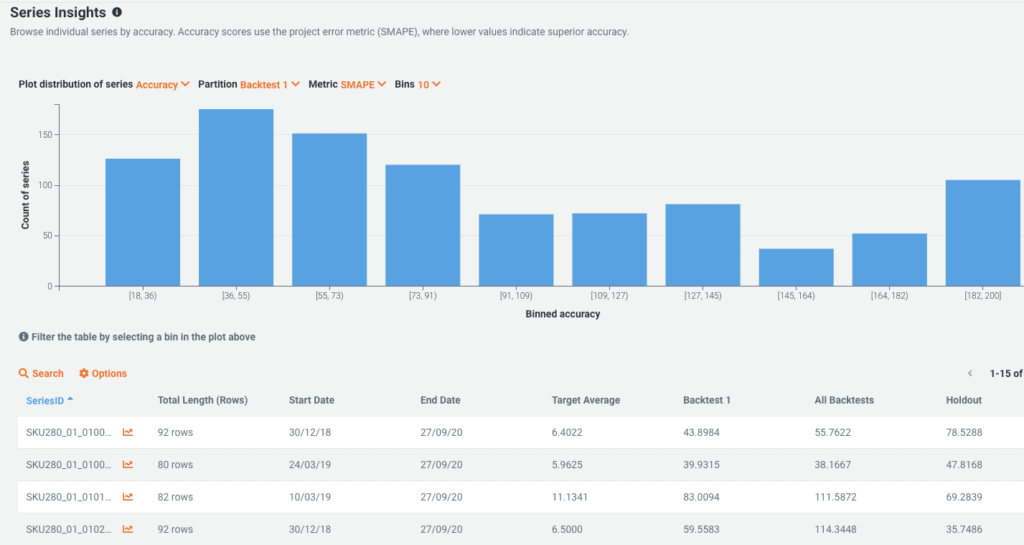Open the Bins 10 dropdown
Screen dimensions: 1024x545
[429, 85]
